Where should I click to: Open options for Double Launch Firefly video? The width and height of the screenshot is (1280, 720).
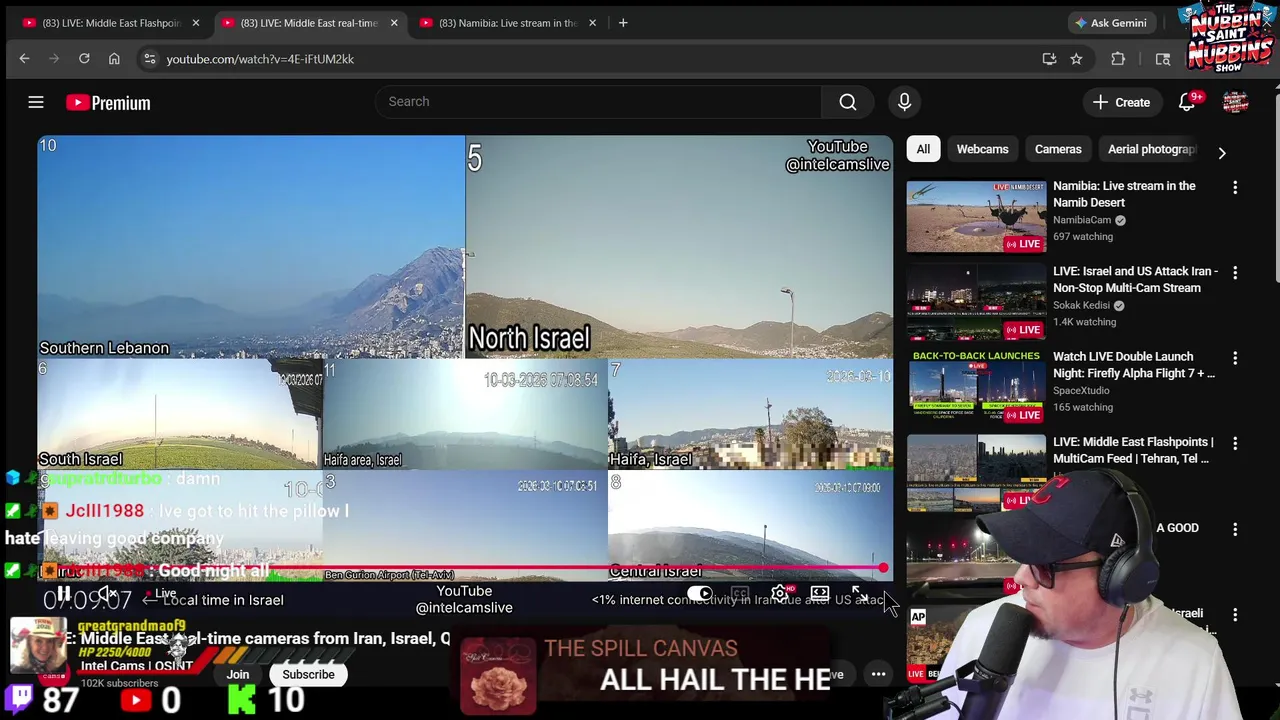coord(1235,358)
